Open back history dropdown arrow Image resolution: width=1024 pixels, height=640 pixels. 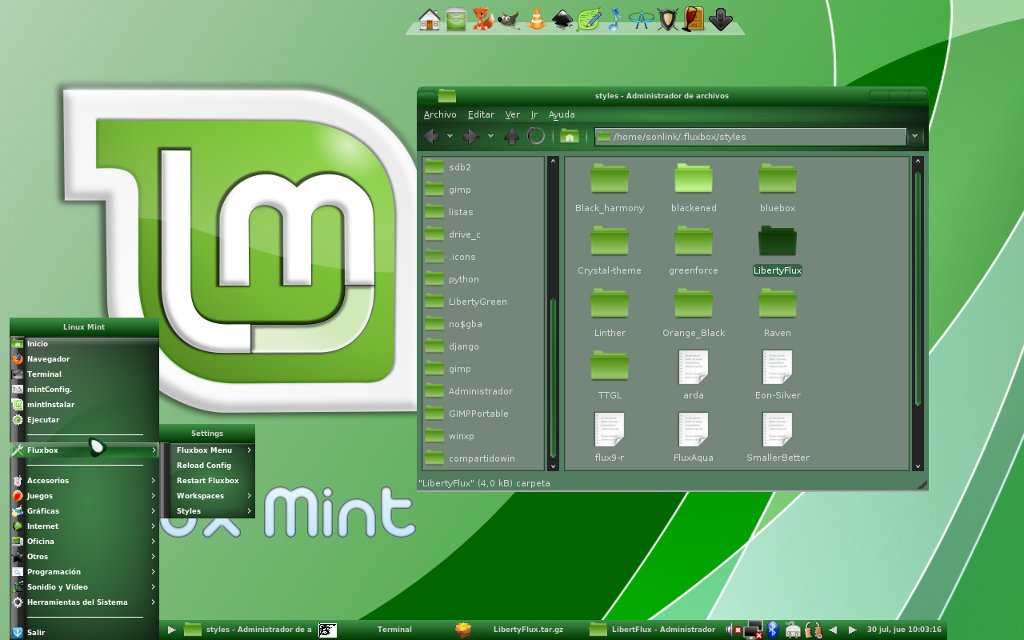point(450,136)
